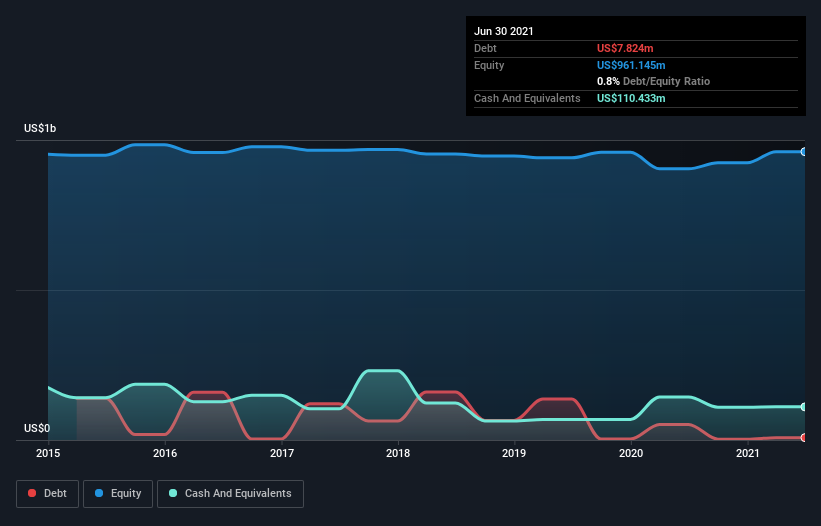The width and height of the screenshot is (821, 526).
Task: Select the blue Equity endpoint marker
Action: click(804, 152)
